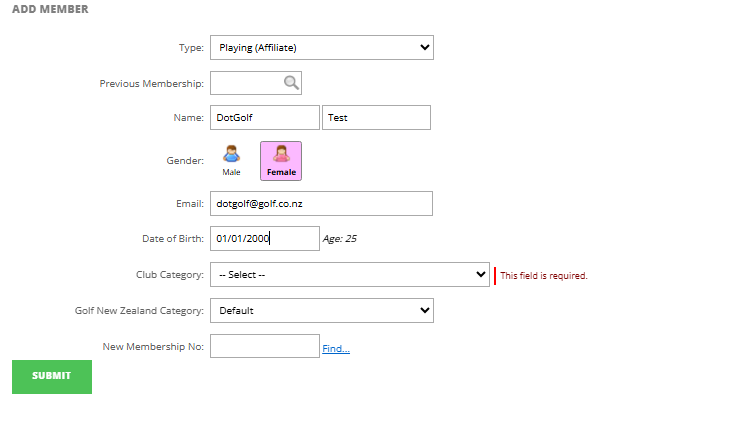Click the Date of Birth label
Viewport: 753px width, 448px height.
pos(173,239)
